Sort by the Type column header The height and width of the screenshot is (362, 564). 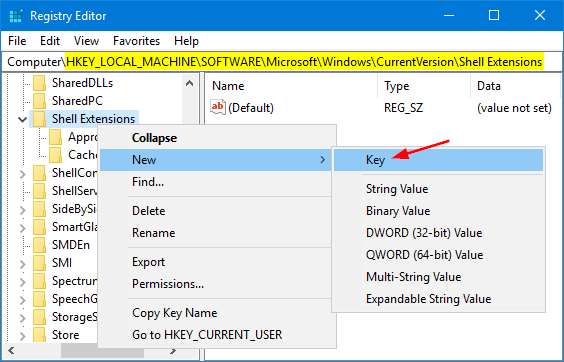[424, 86]
